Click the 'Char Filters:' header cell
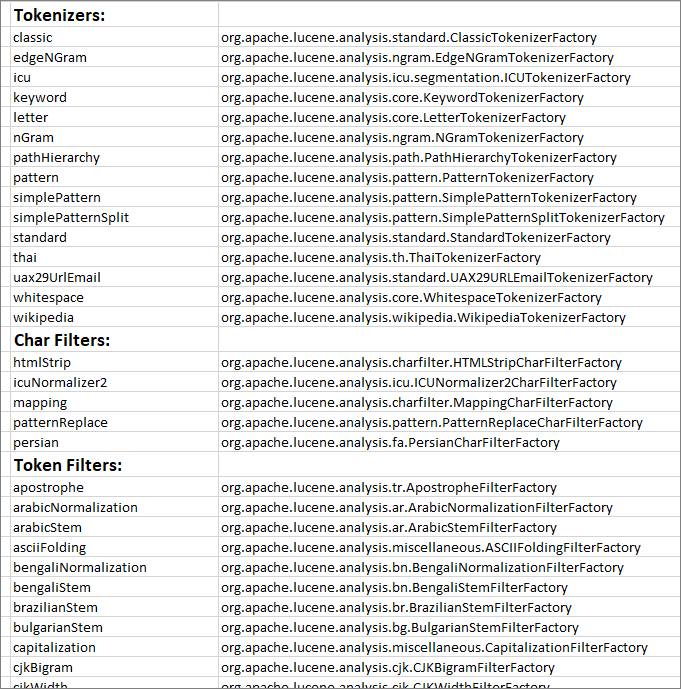 (x=61, y=340)
